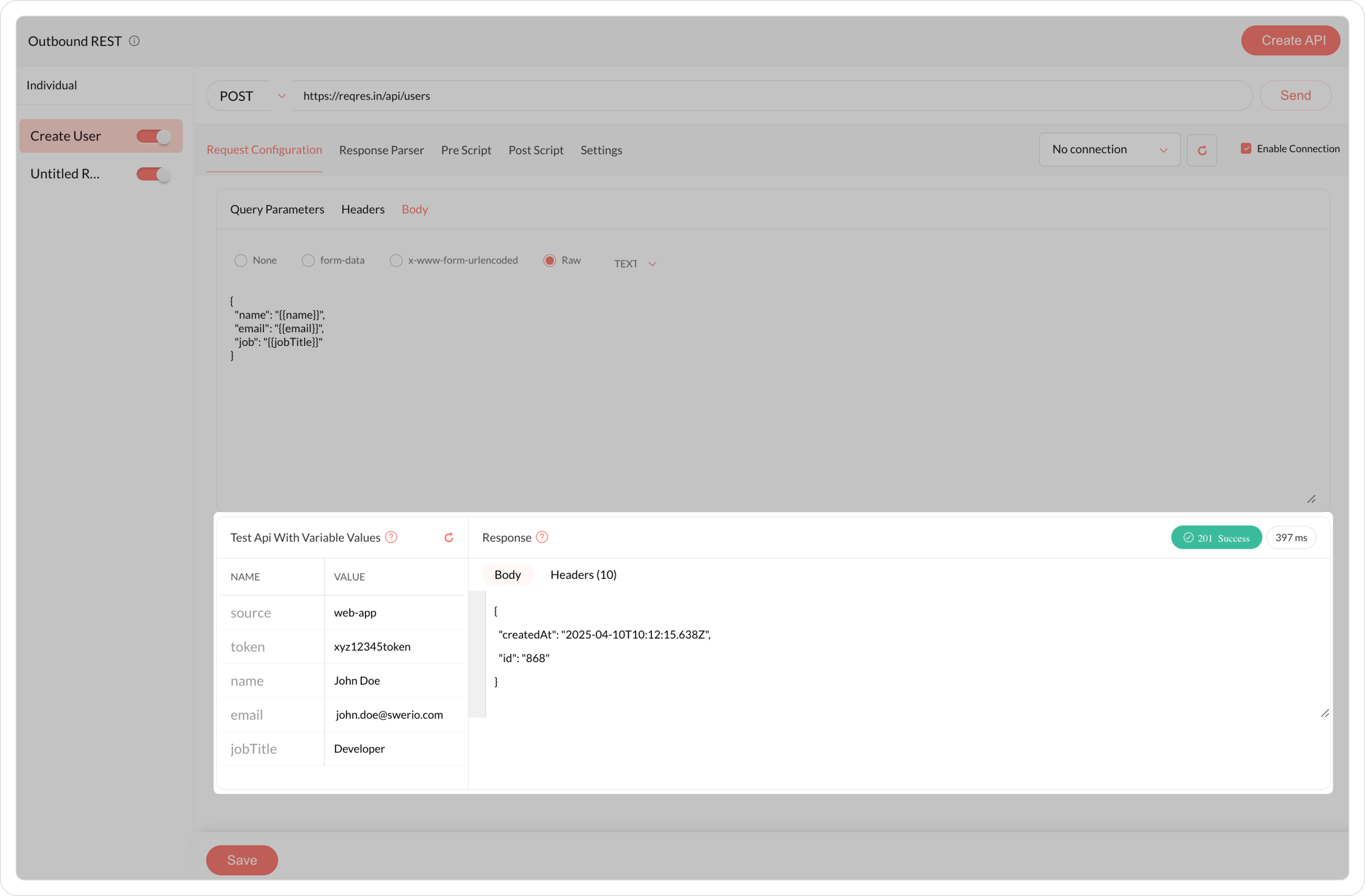Click the Send button
Image resolution: width=1365 pixels, height=896 pixels.
tap(1295, 96)
